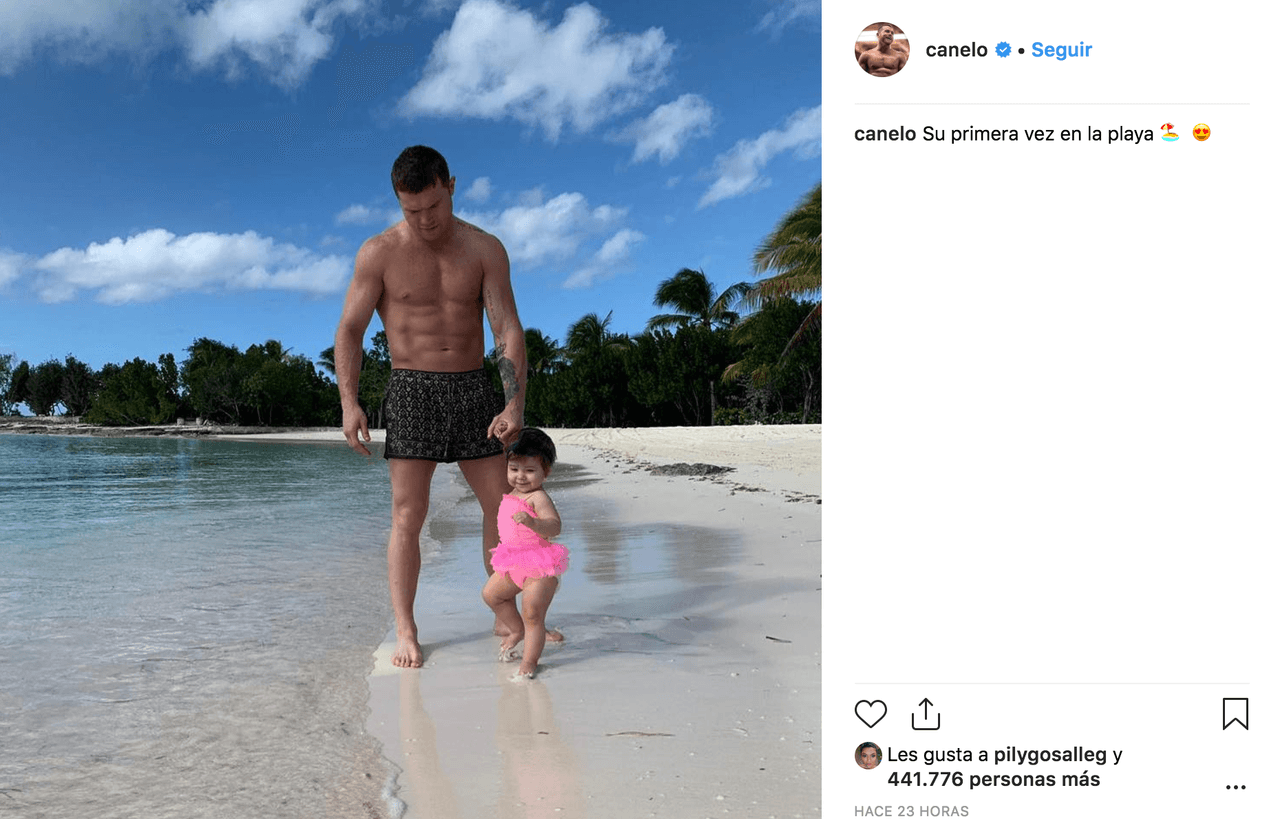View the 441.776 personas más likes list
This screenshot has height=819, width=1280.
[994, 779]
